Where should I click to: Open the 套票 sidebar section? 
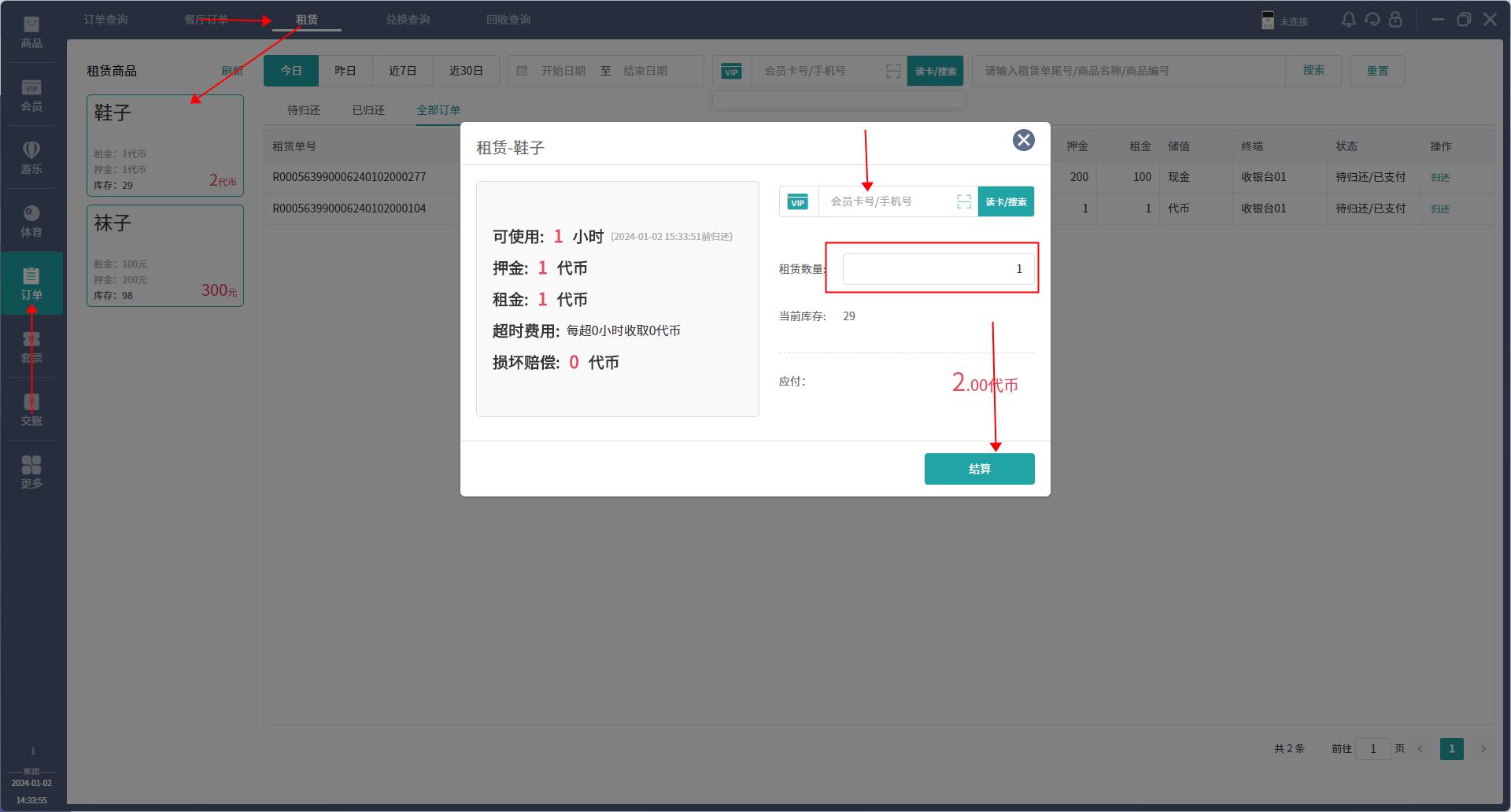point(31,347)
